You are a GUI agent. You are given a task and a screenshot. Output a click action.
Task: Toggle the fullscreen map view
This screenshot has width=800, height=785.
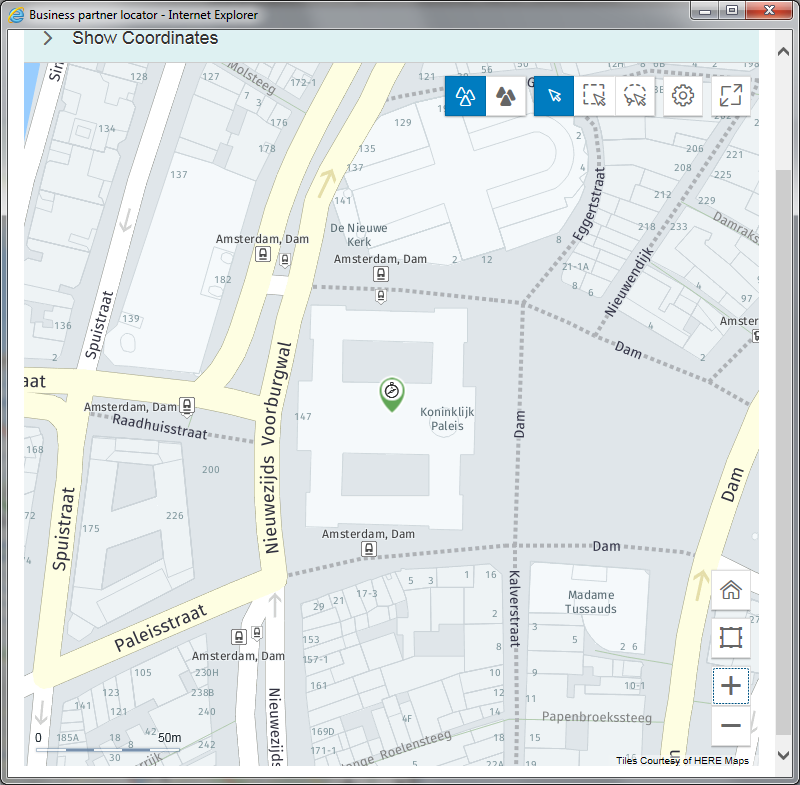(731, 96)
